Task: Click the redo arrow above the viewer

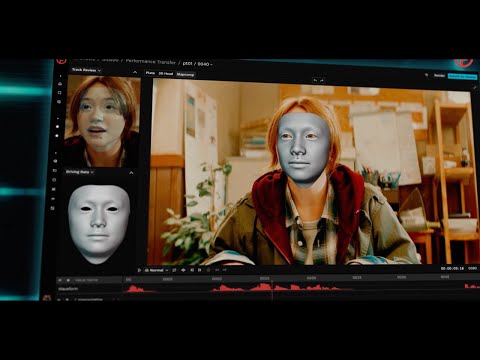Action: (x=322, y=80)
